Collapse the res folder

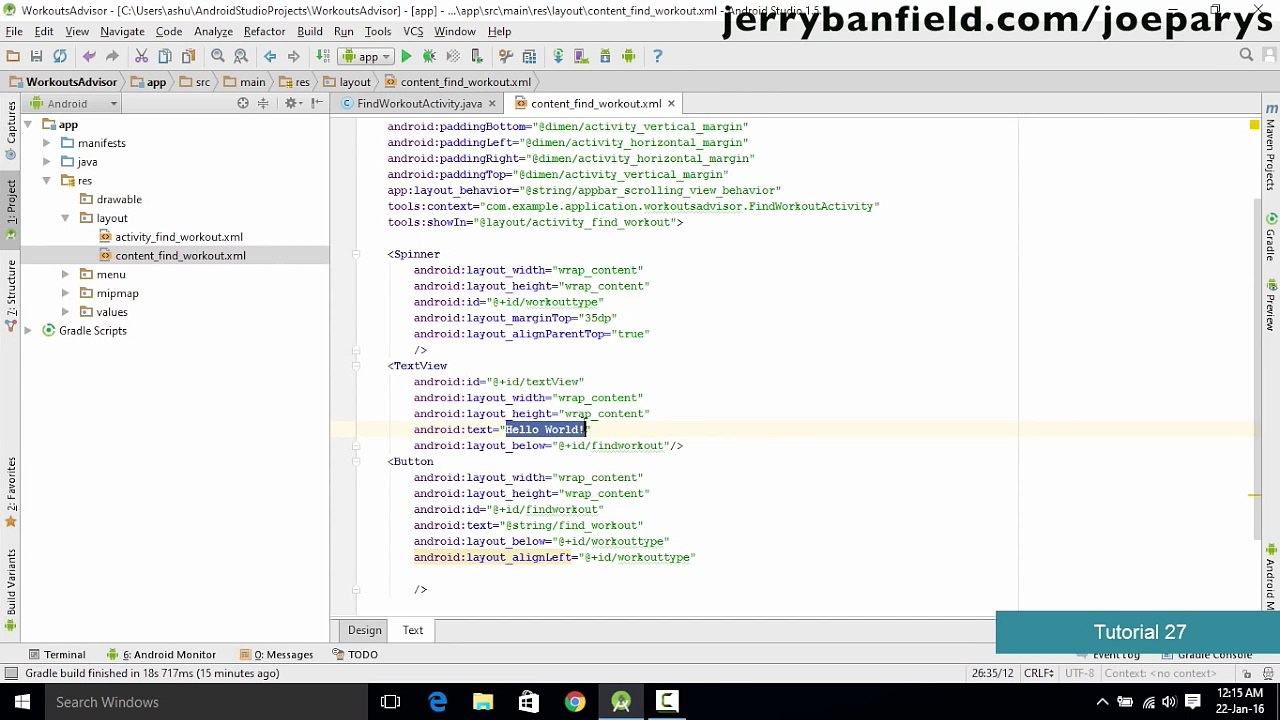coord(46,181)
